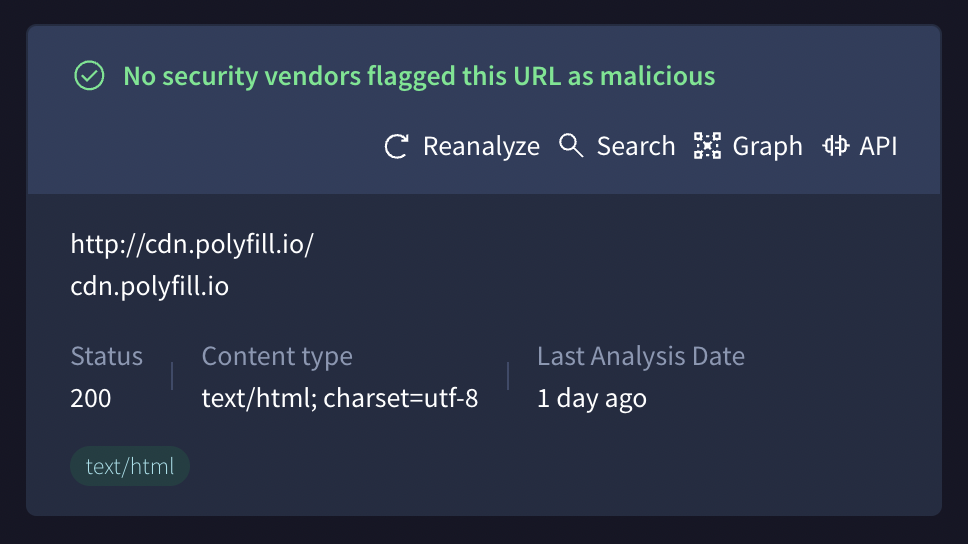Select the API label
The height and width of the screenshot is (544, 968).
878,146
